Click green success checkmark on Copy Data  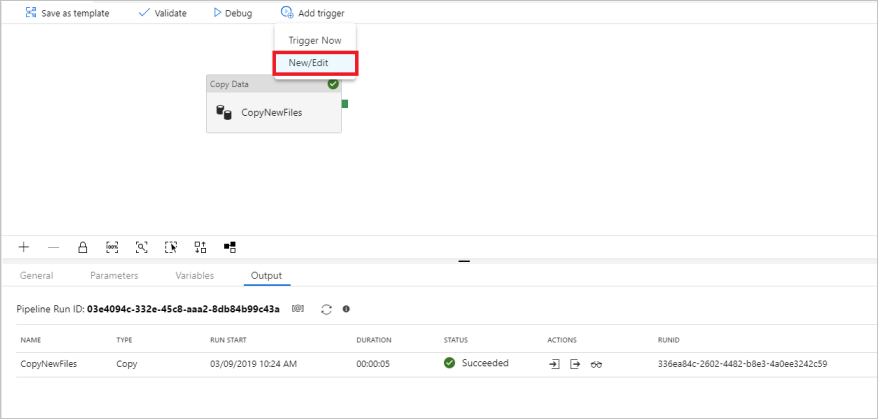pos(333,84)
